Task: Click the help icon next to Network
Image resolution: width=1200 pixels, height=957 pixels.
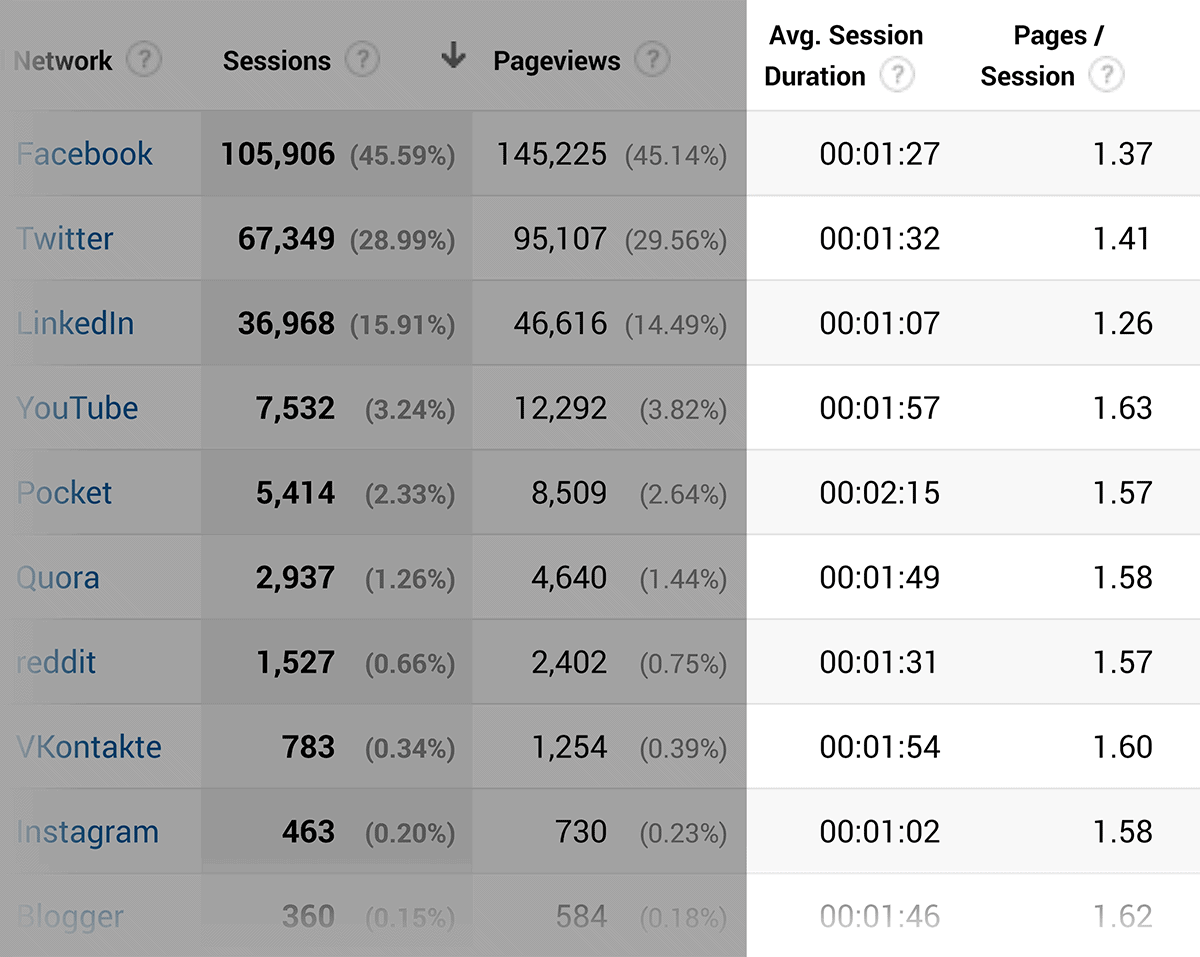Action: point(144,61)
